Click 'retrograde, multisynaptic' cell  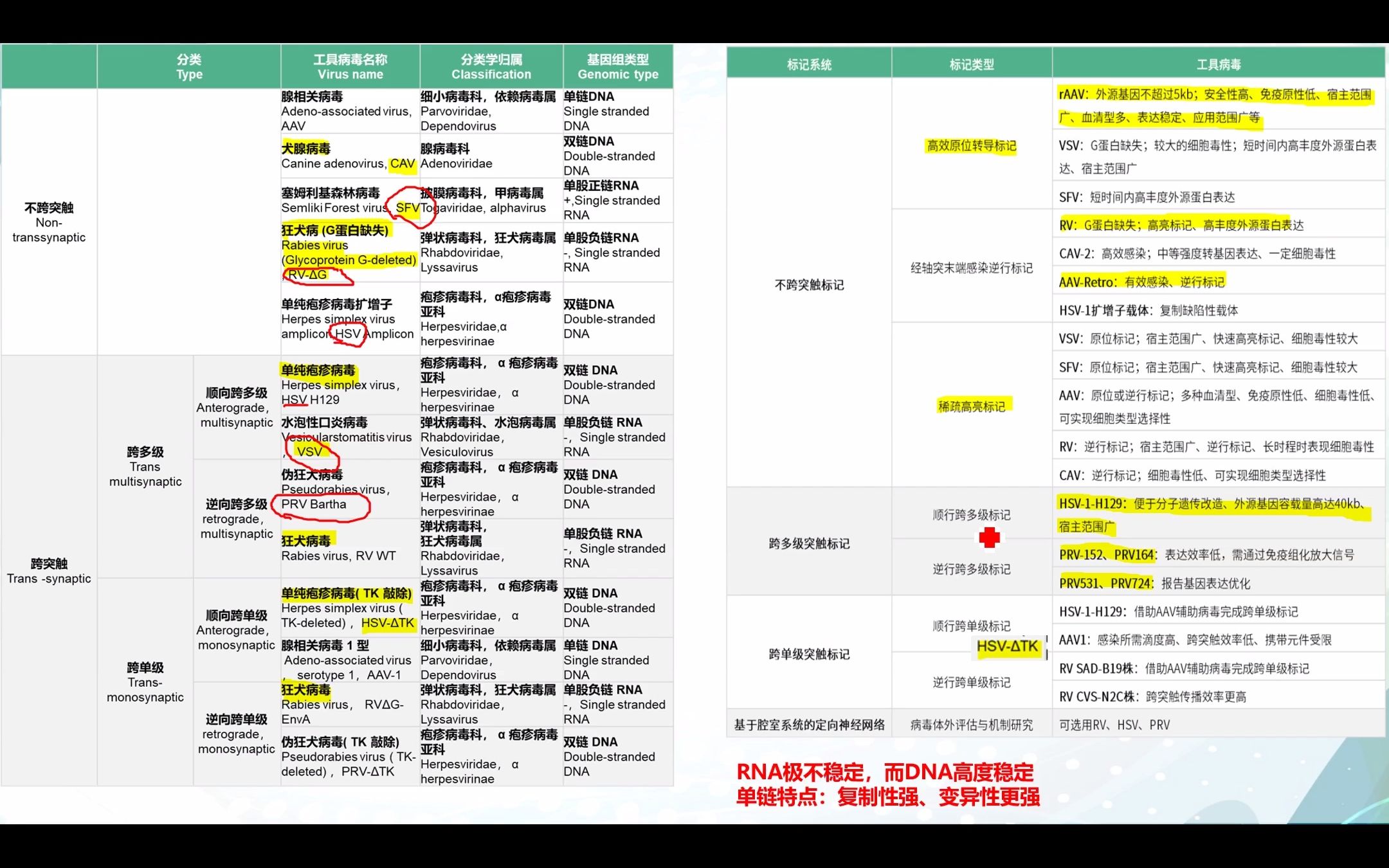tap(237, 519)
